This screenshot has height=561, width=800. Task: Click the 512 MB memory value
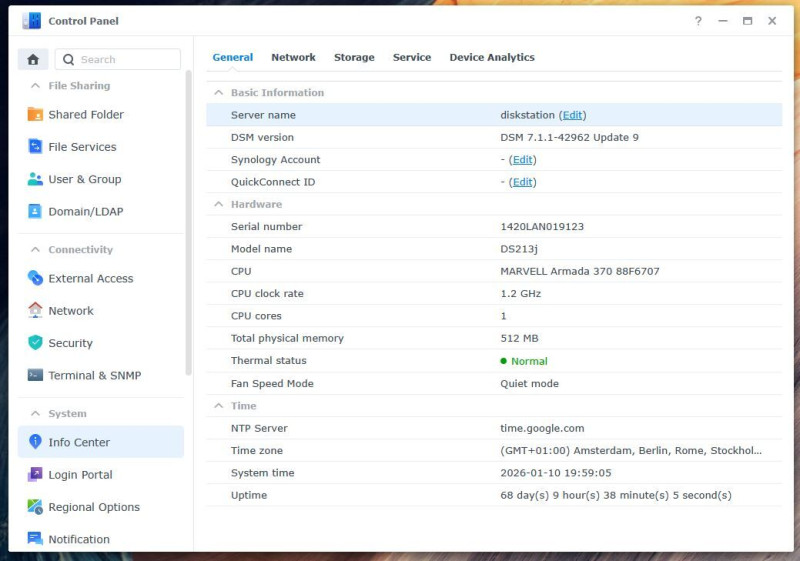point(519,338)
